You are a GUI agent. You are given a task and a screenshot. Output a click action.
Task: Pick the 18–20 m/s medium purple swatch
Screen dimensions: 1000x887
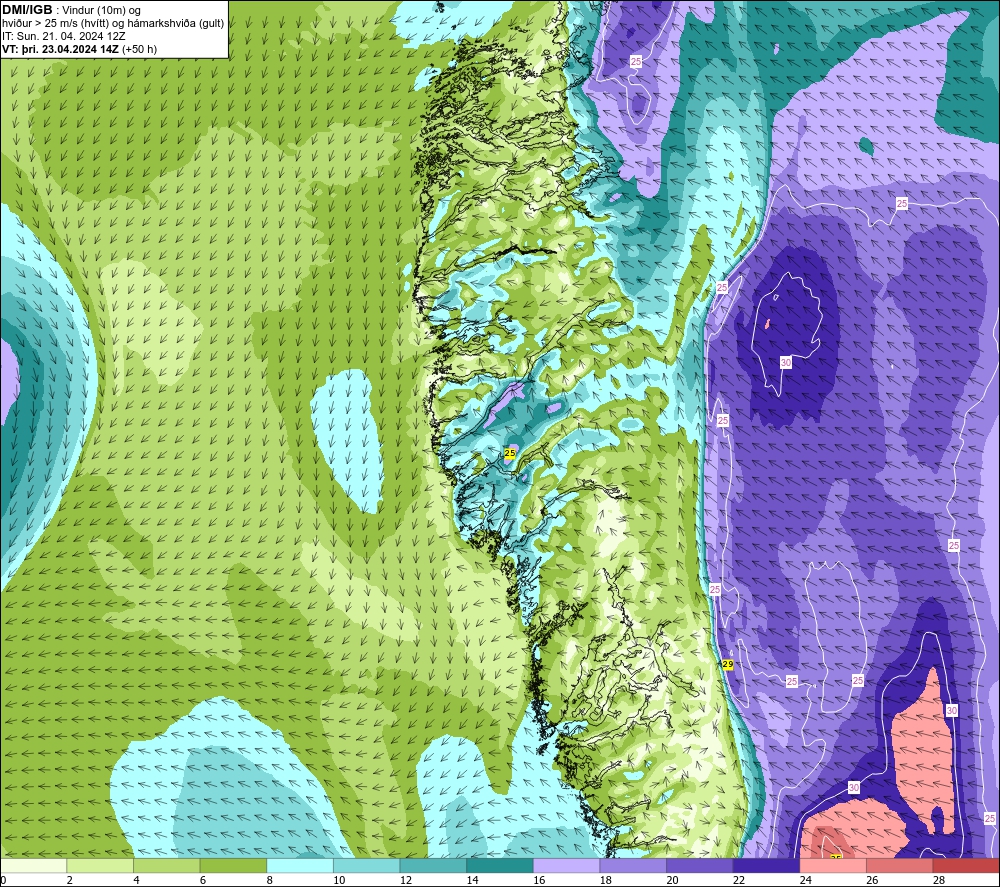[633, 865]
